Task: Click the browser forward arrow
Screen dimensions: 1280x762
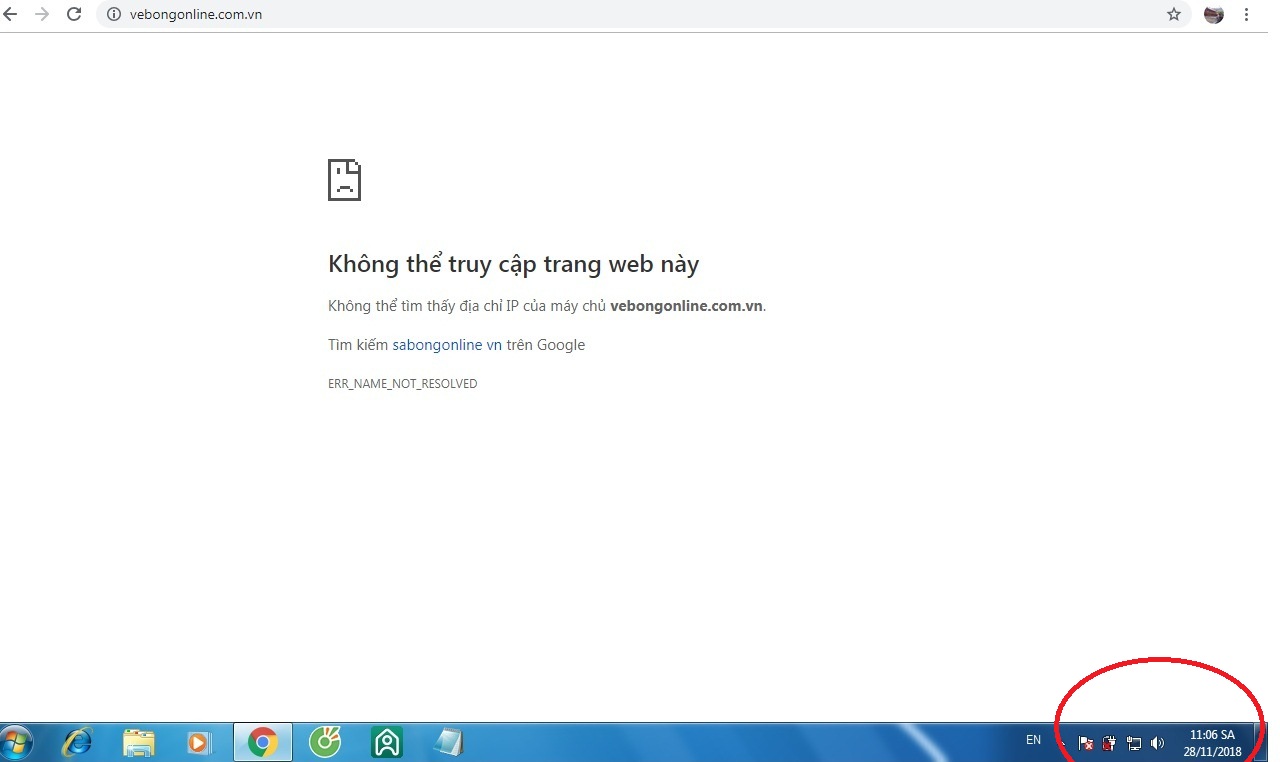Action: point(42,15)
